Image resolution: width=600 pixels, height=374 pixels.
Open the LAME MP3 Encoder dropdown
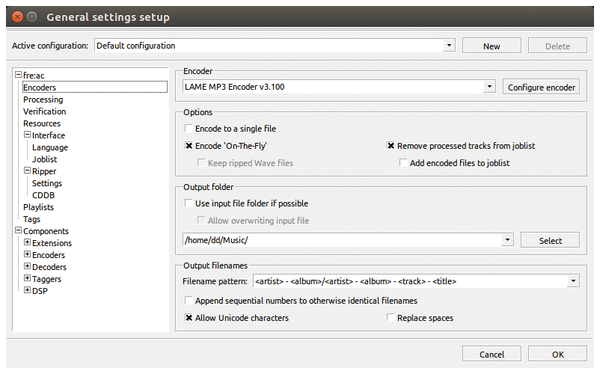489,87
